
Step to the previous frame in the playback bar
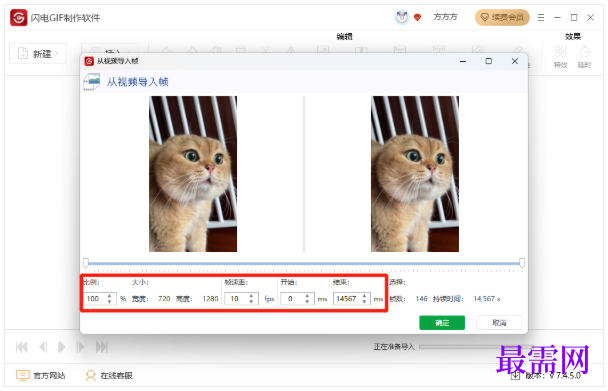click(x=43, y=347)
